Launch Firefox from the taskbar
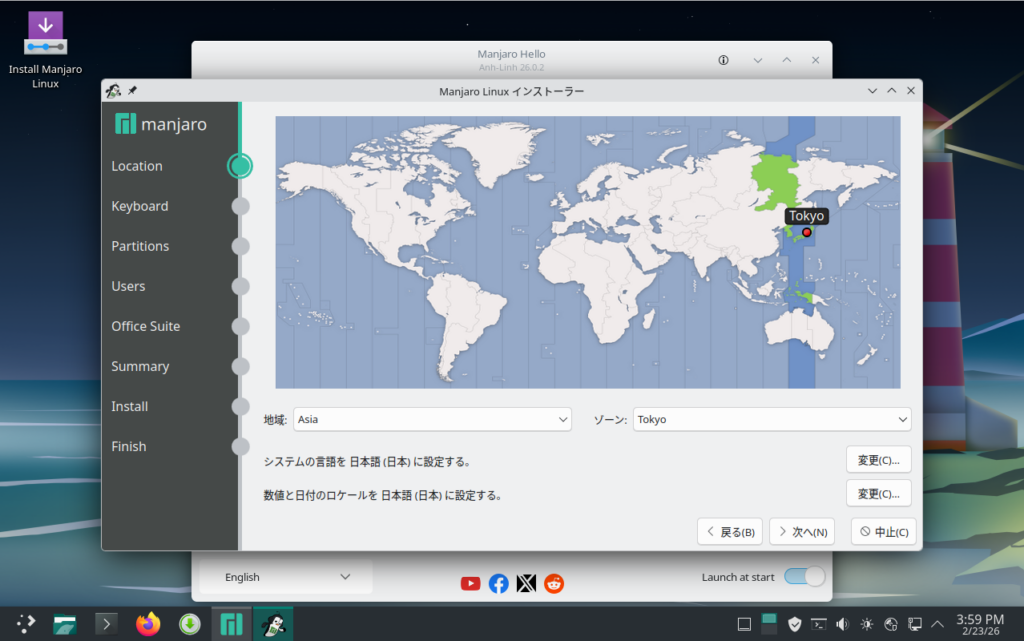This screenshot has width=1024, height=641. 147,624
